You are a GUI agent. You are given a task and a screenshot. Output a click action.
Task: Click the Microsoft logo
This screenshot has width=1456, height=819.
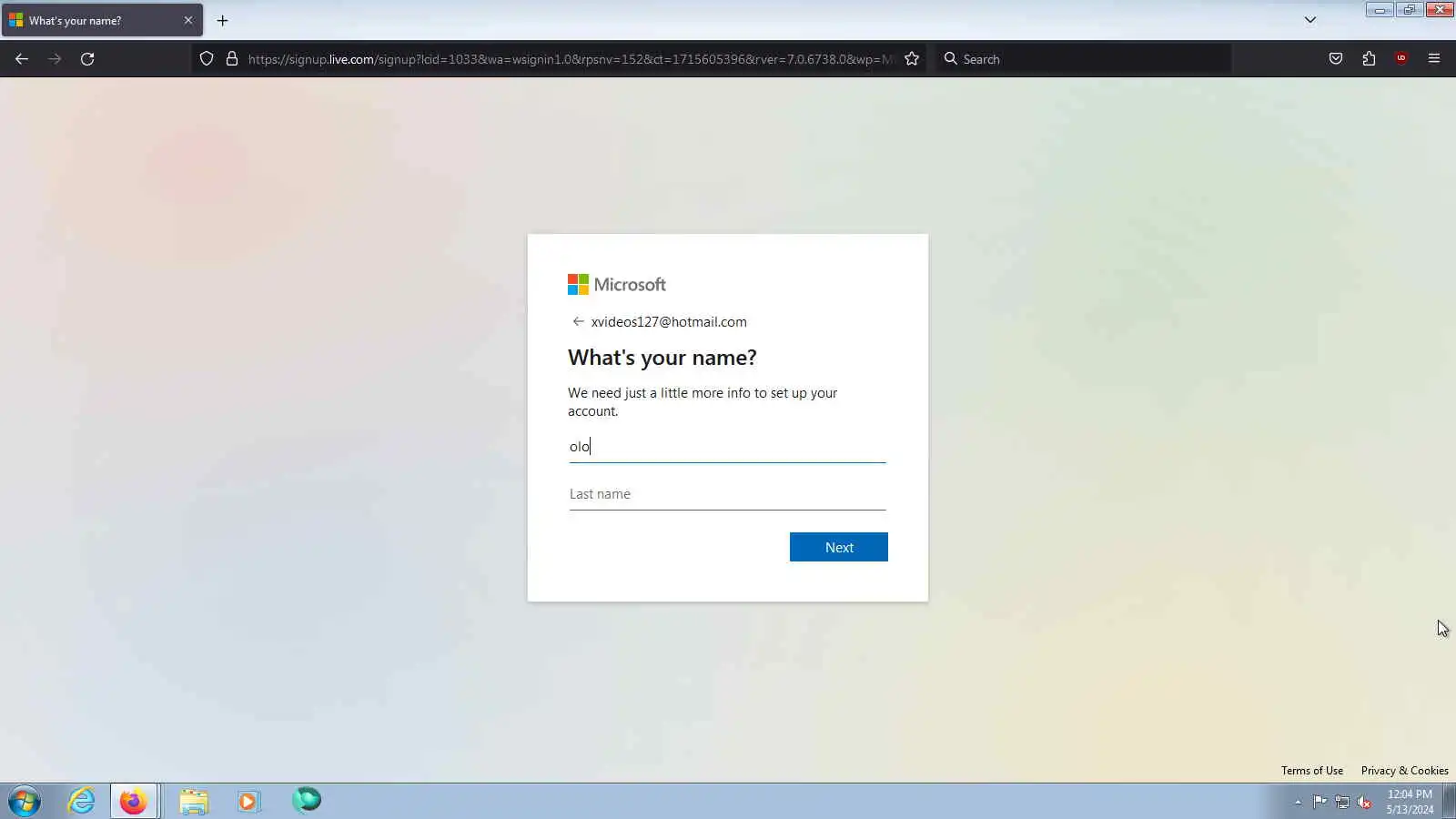click(617, 285)
